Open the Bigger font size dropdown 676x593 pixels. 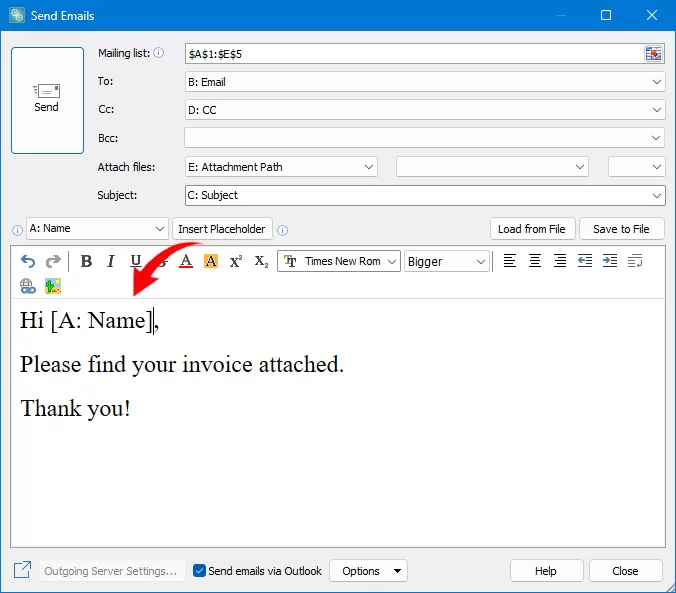coord(480,261)
